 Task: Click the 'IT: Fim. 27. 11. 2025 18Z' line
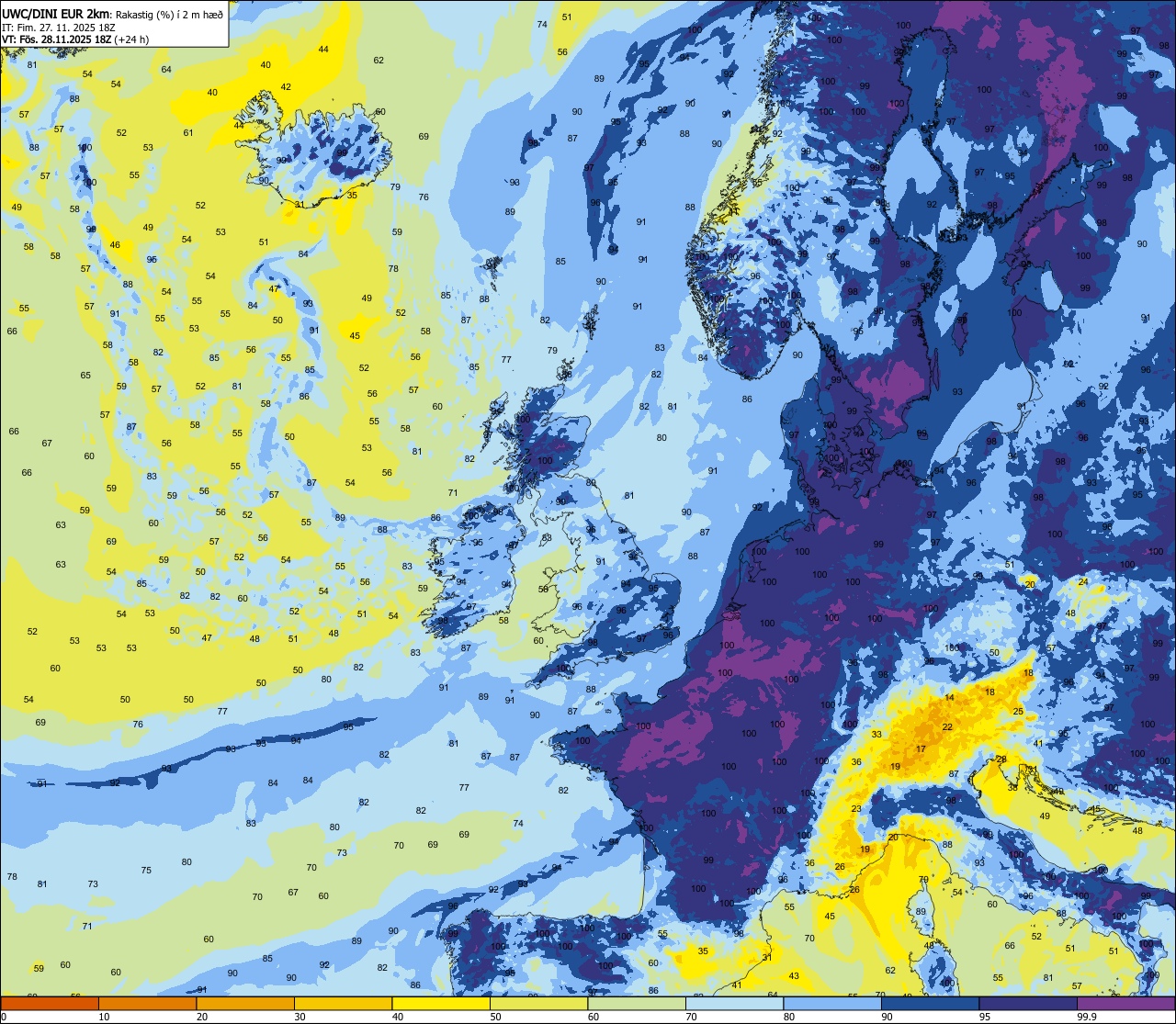point(58,27)
